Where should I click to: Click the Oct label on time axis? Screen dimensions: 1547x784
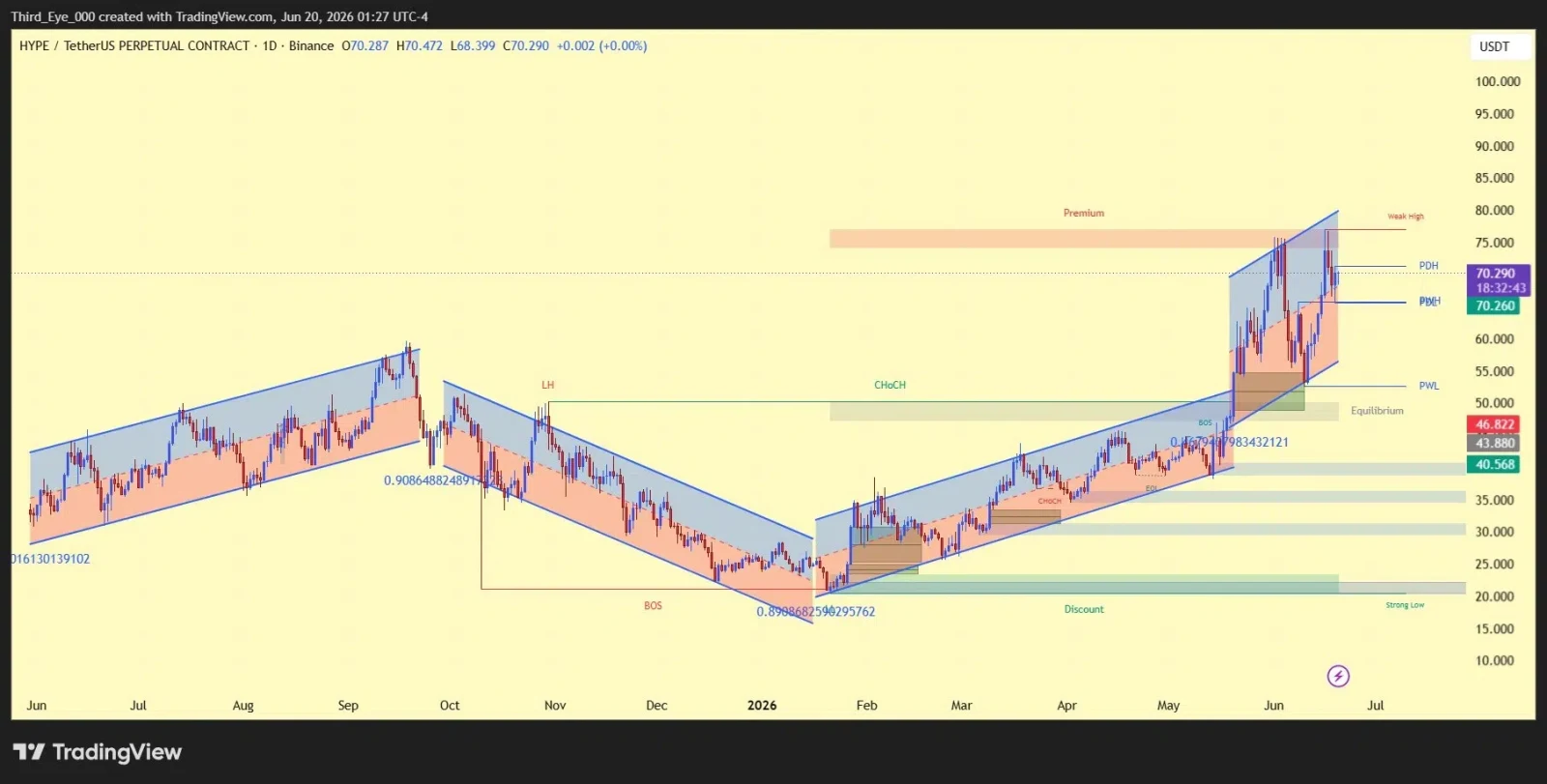pos(450,706)
